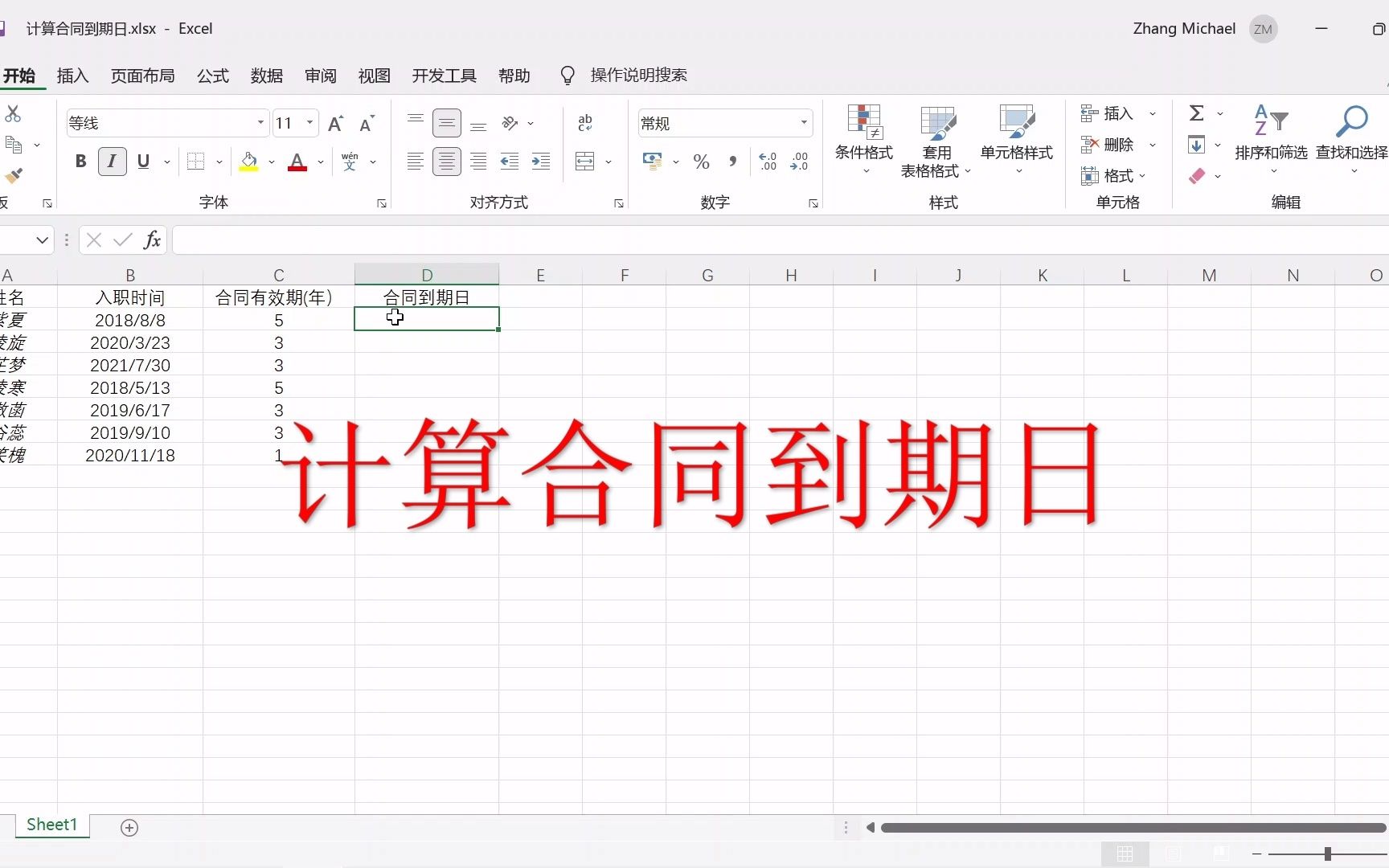Add a new worksheet with the plus button
The height and width of the screenshot is (868, 1389).
(x=129, y=827)
